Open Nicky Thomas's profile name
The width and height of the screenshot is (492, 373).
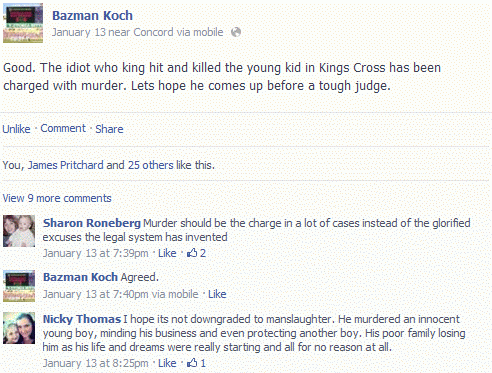(x=82, y=319)
